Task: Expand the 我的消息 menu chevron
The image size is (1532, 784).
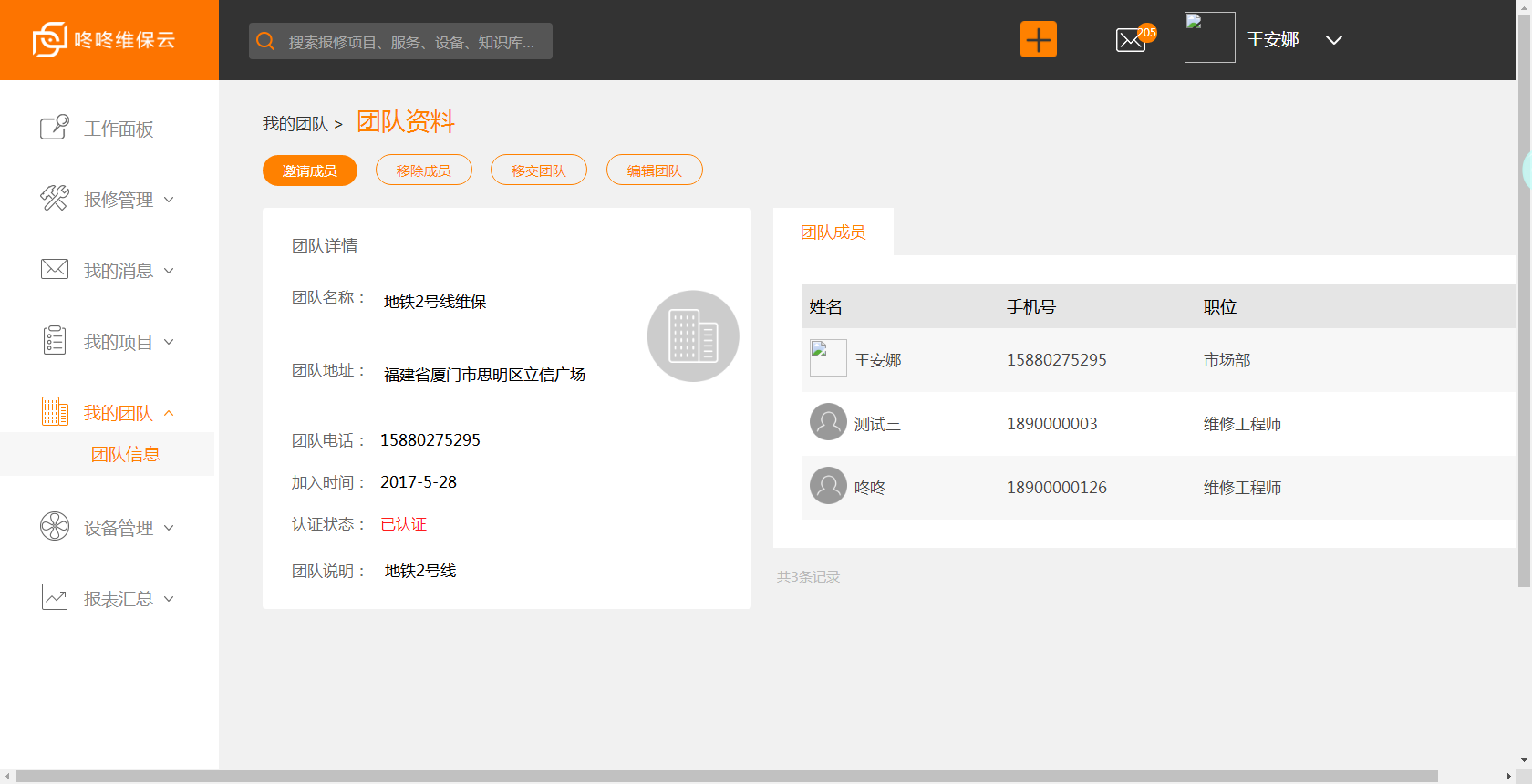Action: (169, 271)
